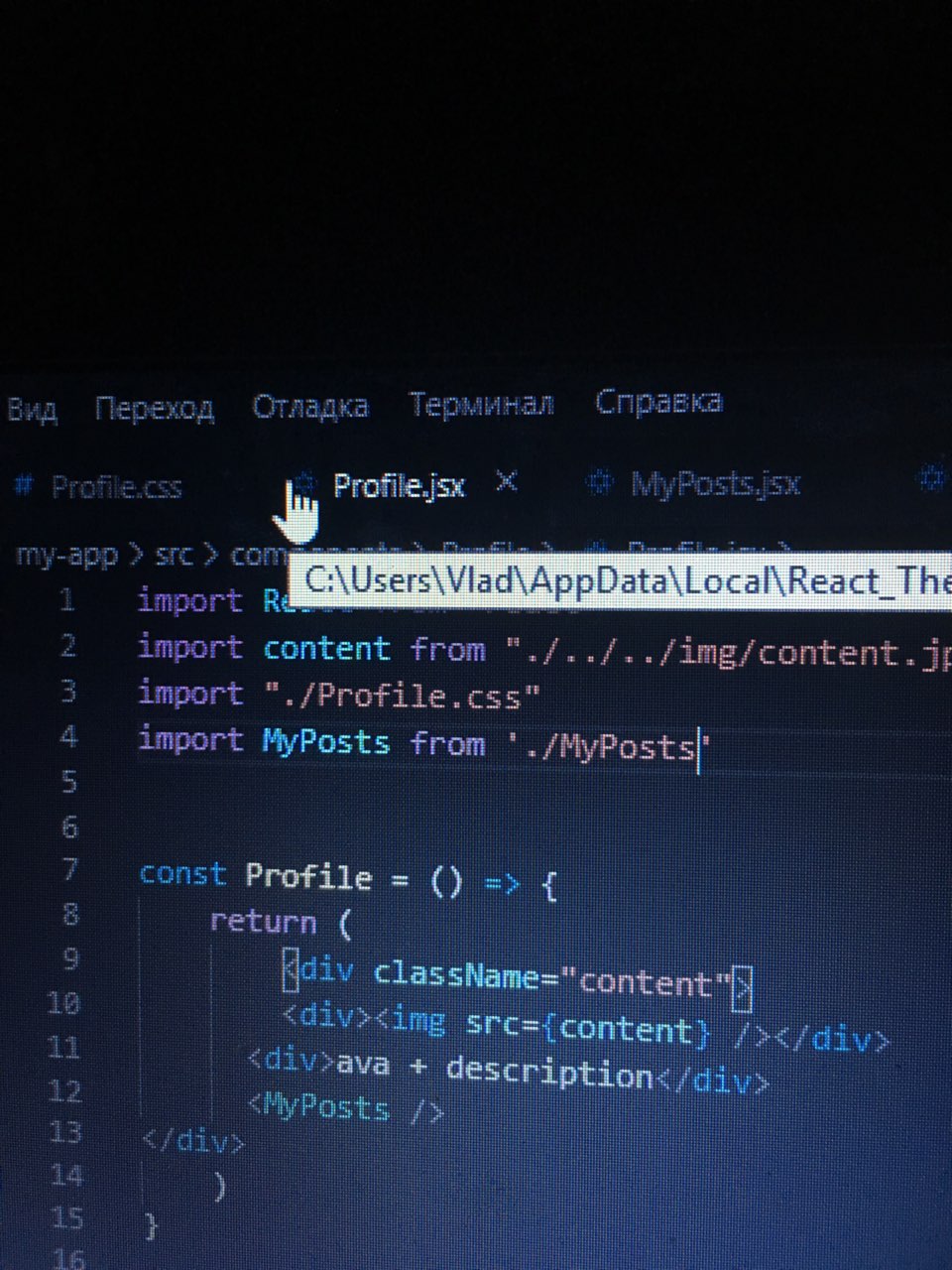Click the "./../../img/content" path string
Viewport: 952px width, 1270px height.
728,654
